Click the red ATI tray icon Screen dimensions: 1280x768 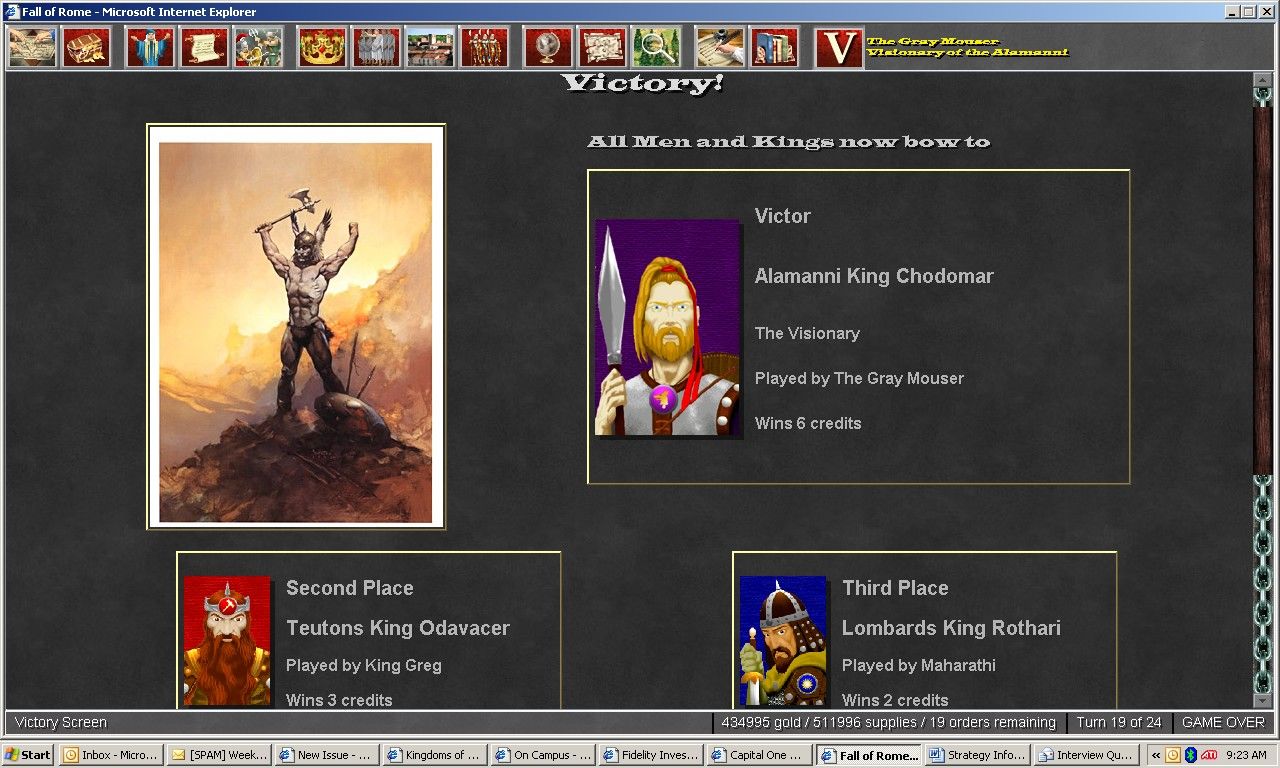(x=1209, y=755)
